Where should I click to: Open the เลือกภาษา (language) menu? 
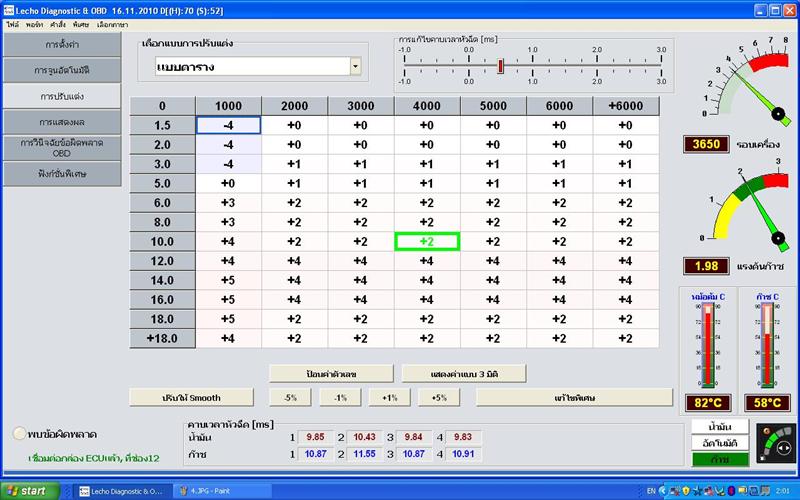coord(112,24)
